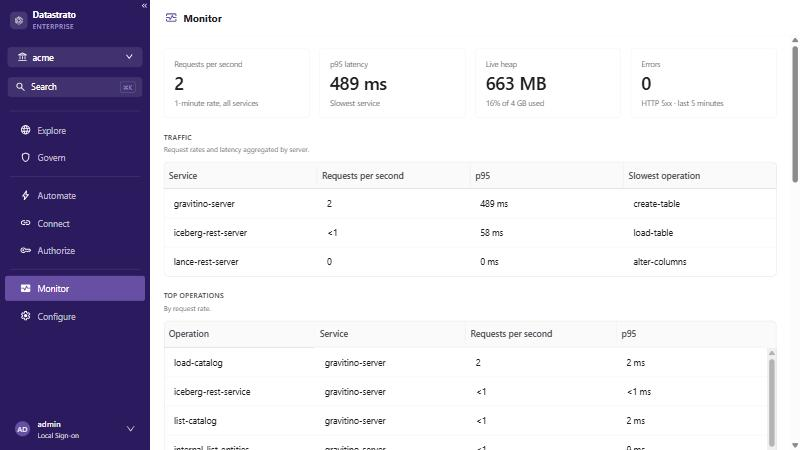
Task: Select the iceberg-rest-server row
Action: point(470,233)
